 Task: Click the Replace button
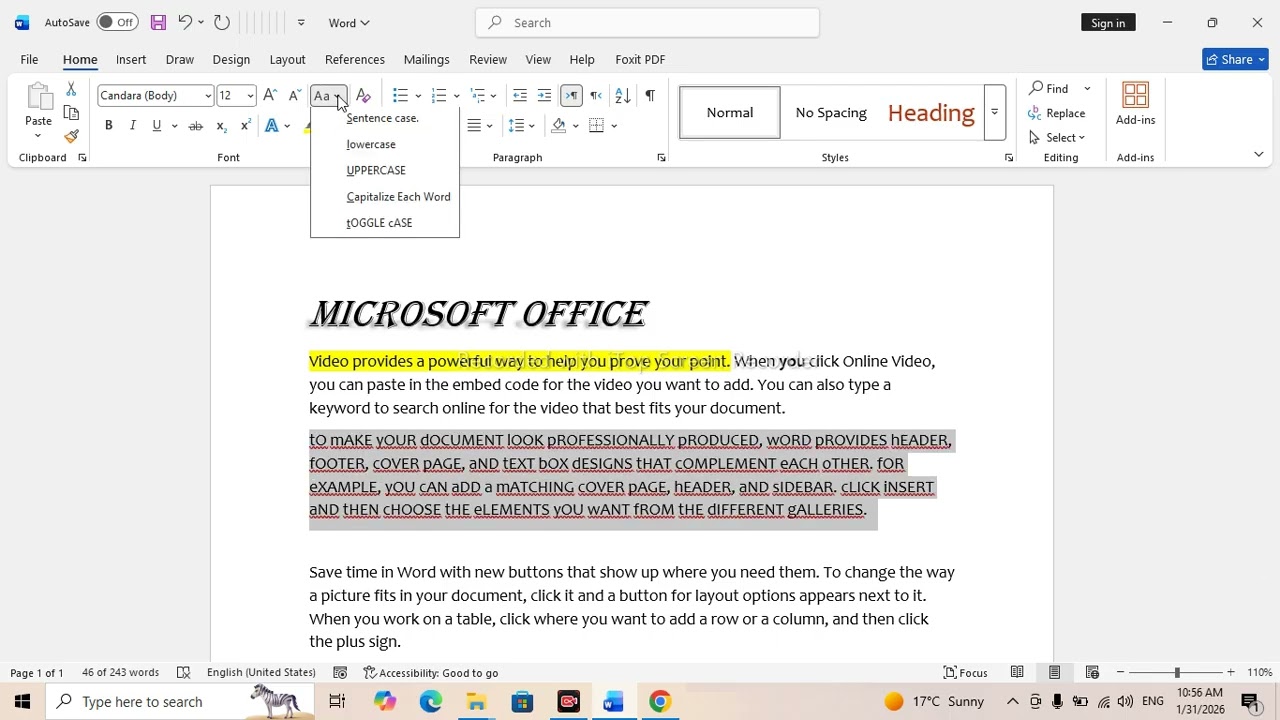coord(1058,113)
